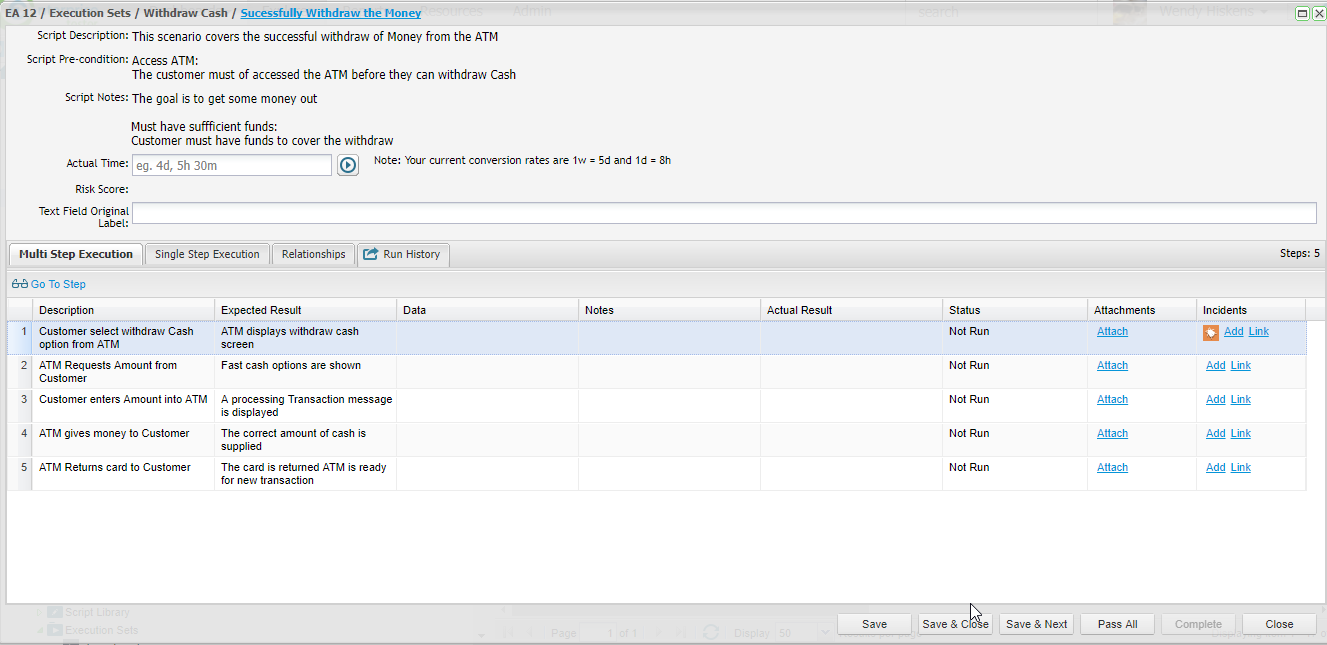The image size is (1327, 645).
Task: Select the Multi Step Execution tab
Action: tap(76, 254)
